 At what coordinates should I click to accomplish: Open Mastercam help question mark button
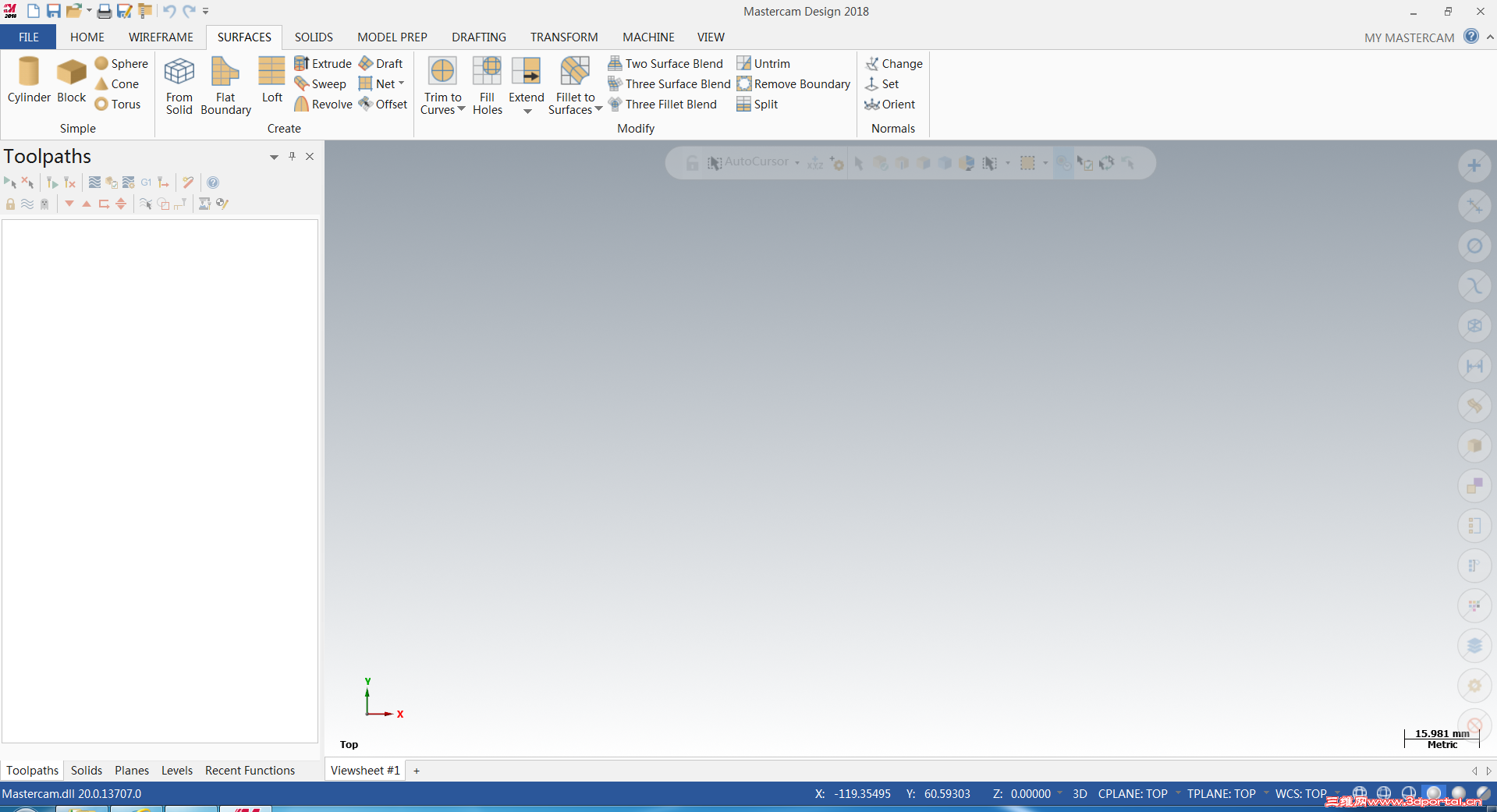pos(1471,36)
